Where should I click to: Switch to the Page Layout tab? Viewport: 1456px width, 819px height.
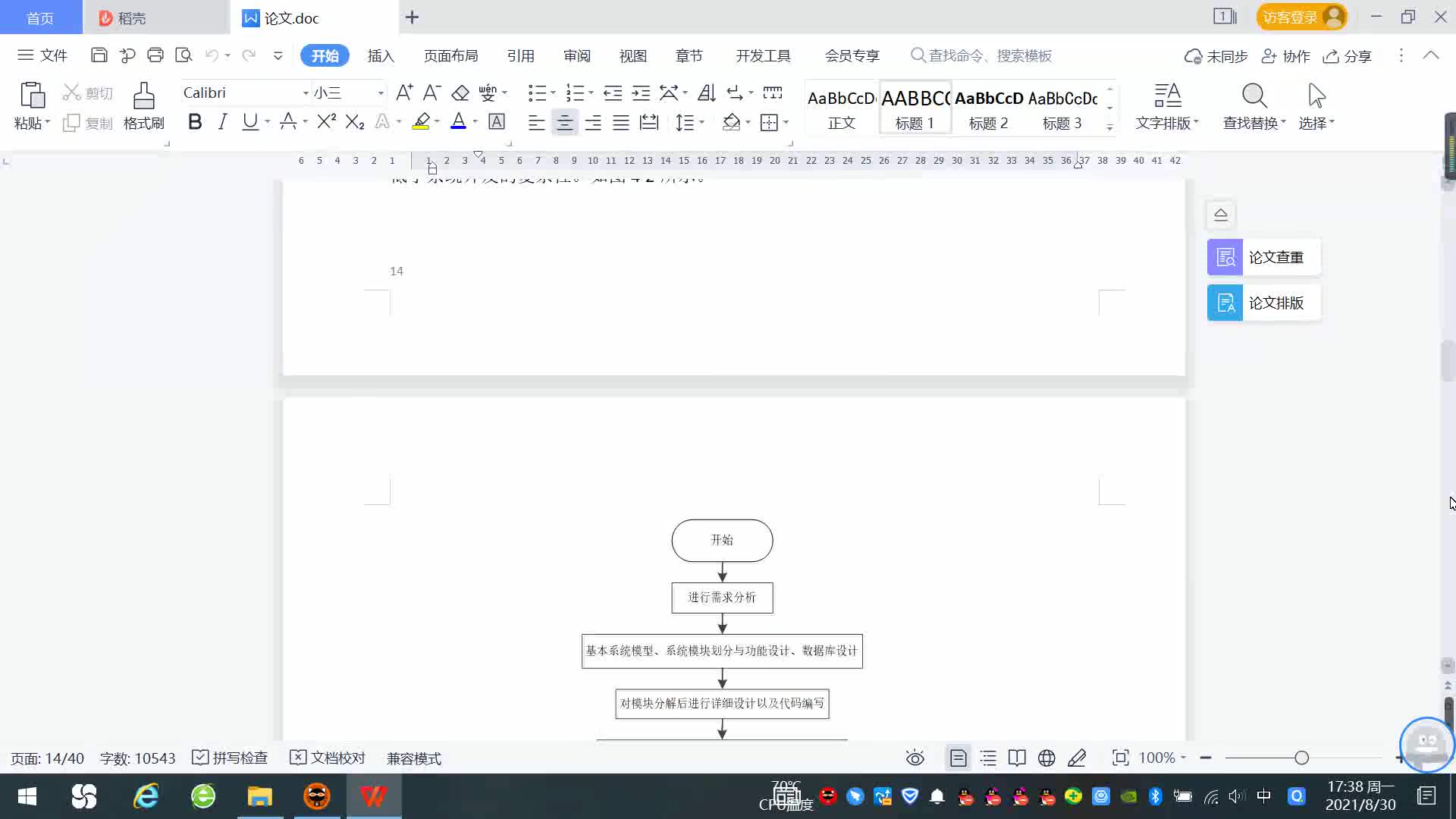coord(450,55)
